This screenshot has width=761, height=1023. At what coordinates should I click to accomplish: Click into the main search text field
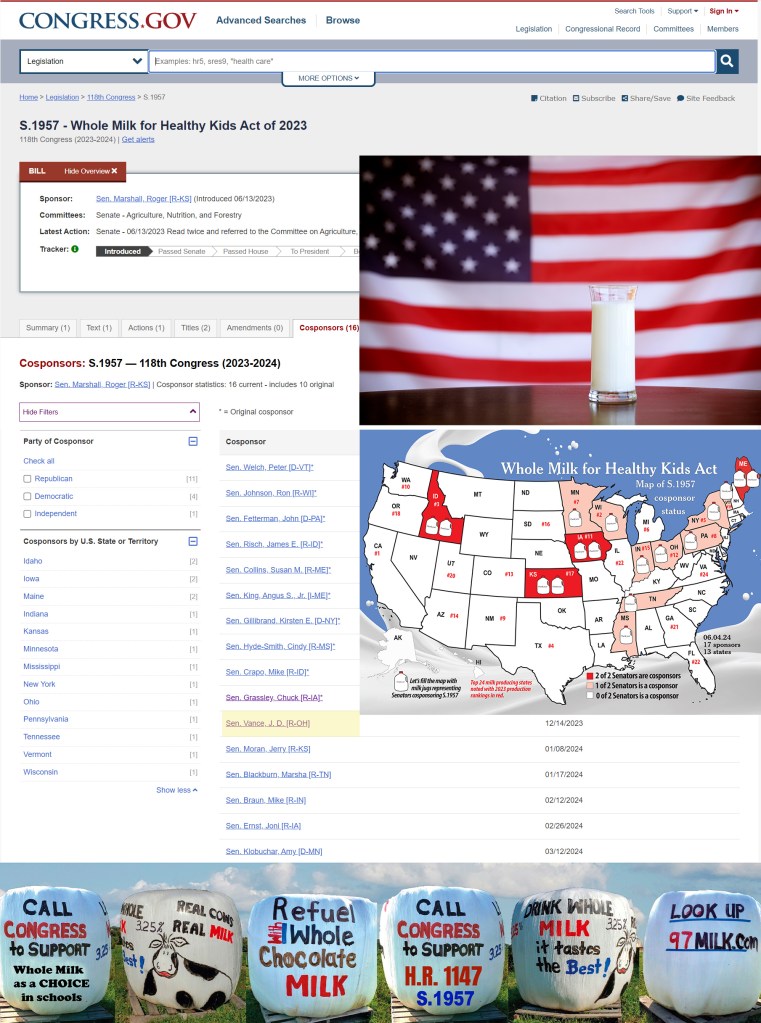(430, 62)
